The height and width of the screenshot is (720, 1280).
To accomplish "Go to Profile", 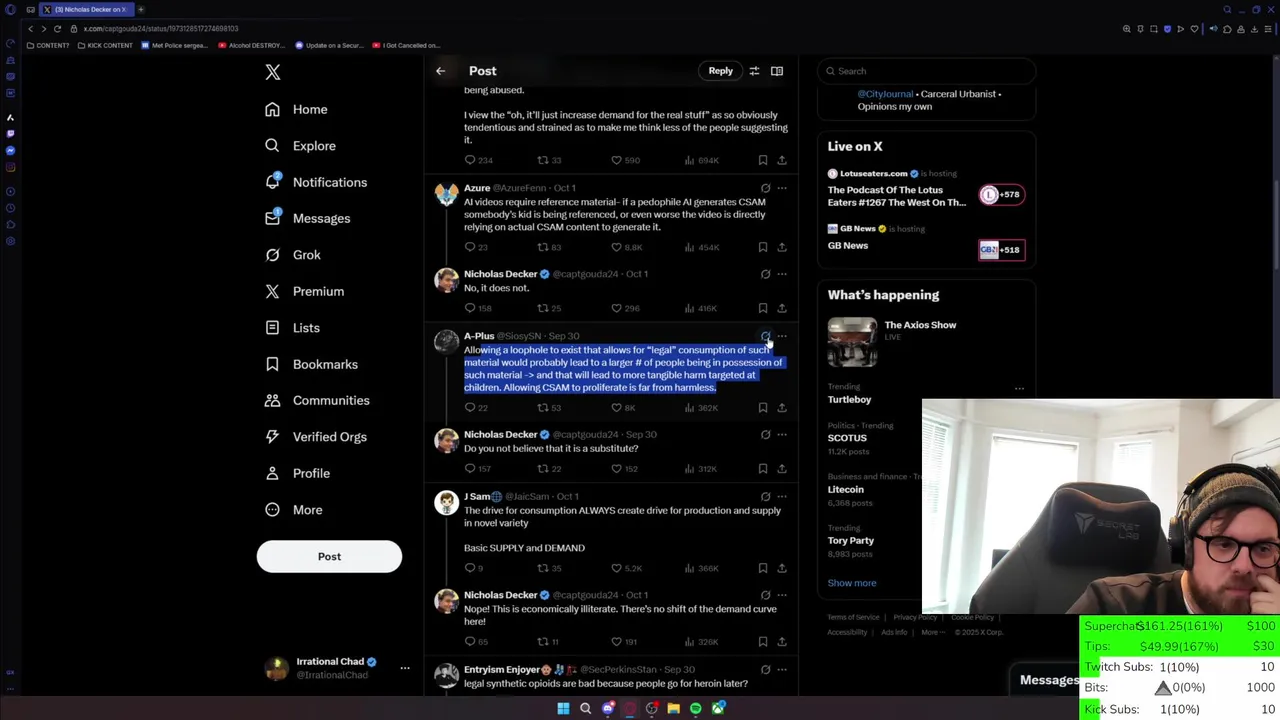I will (297, 473).
